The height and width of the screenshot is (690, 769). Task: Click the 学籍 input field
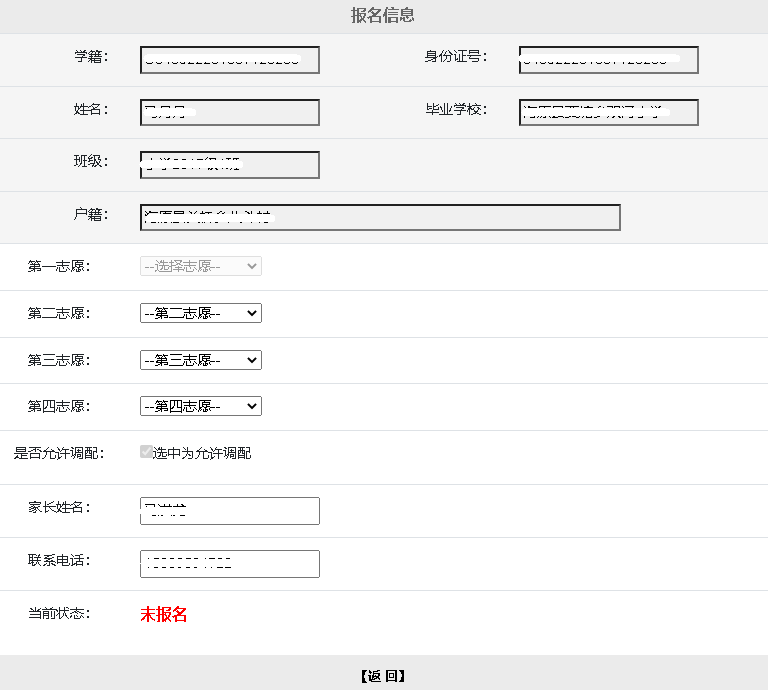pos(230,60)
